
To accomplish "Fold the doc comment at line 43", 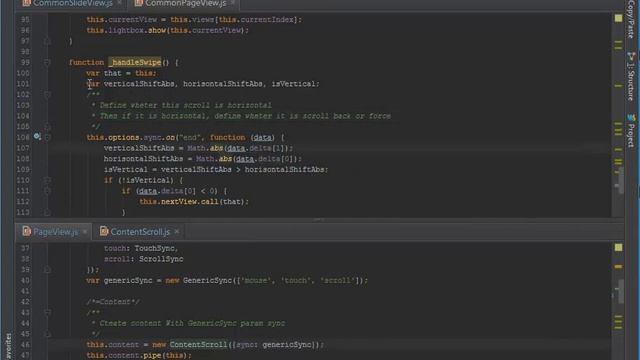I will pos(47,313).
